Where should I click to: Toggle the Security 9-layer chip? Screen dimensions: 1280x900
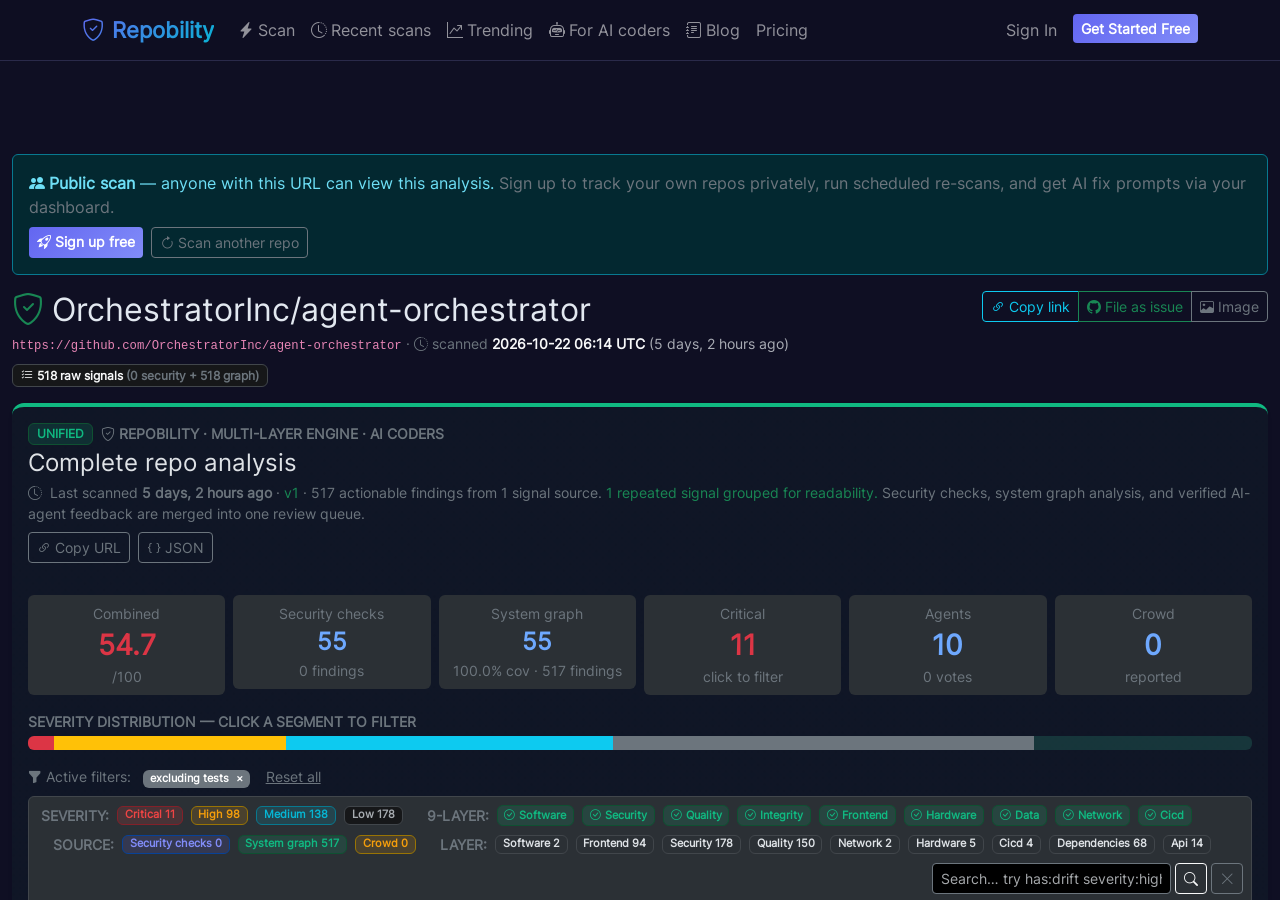tap(618, 815)
